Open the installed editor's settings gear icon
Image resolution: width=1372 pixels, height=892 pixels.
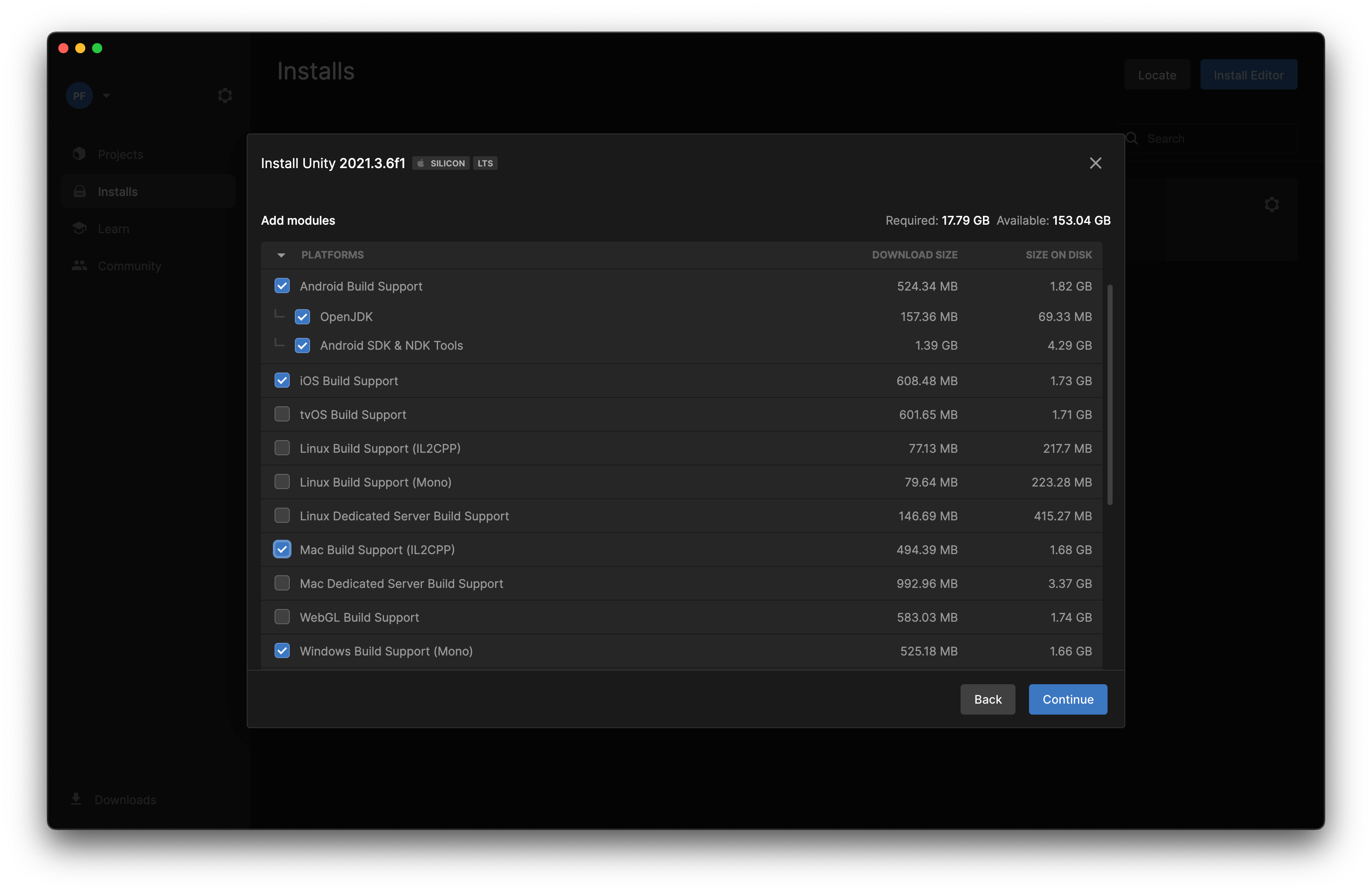tap(1272, 204)
